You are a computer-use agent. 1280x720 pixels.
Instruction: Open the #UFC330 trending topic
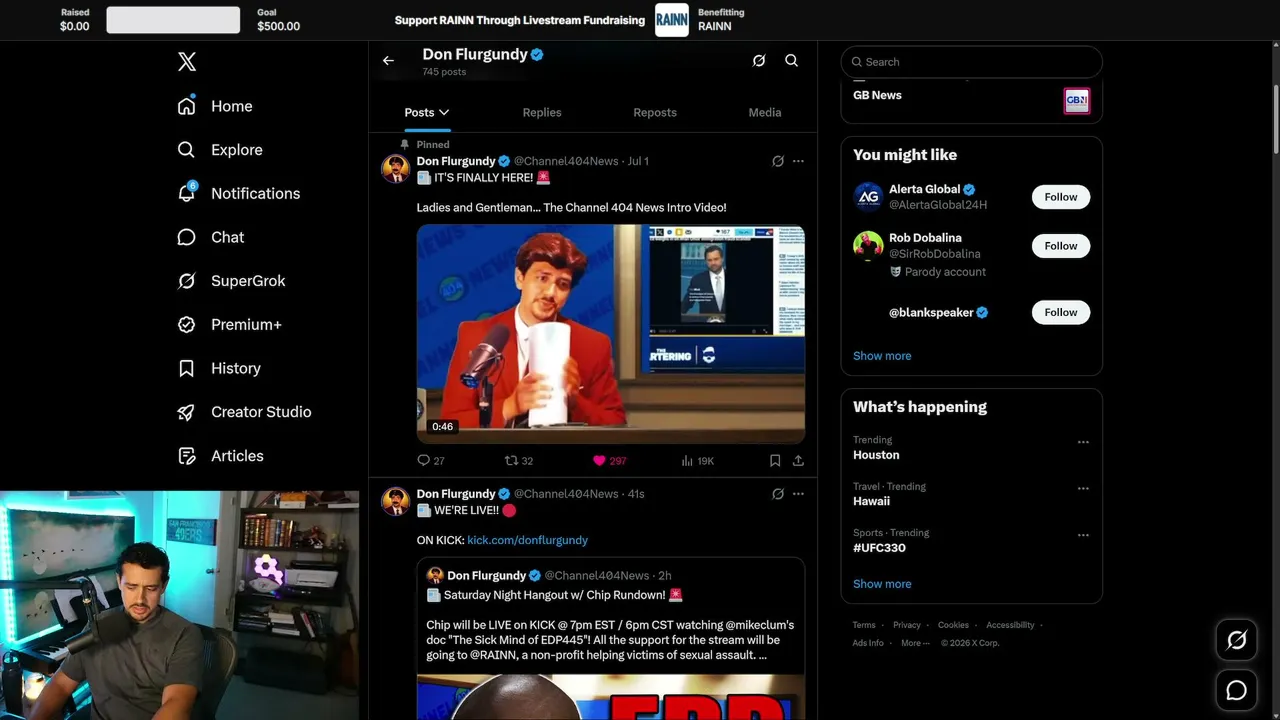click(879, 548)
